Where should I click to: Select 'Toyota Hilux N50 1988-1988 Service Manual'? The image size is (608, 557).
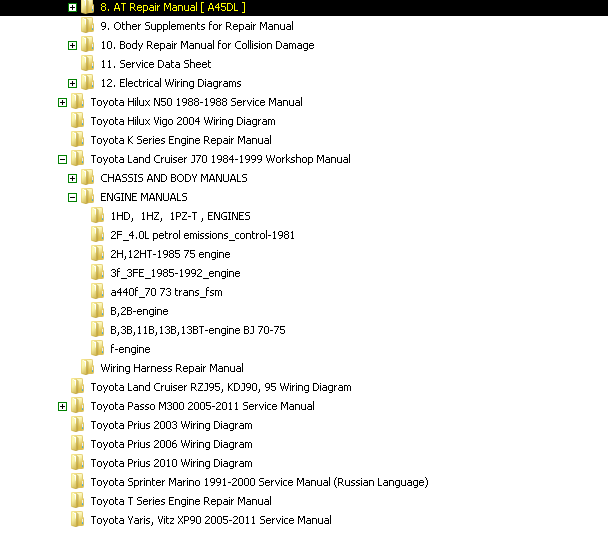pos(196,102)
